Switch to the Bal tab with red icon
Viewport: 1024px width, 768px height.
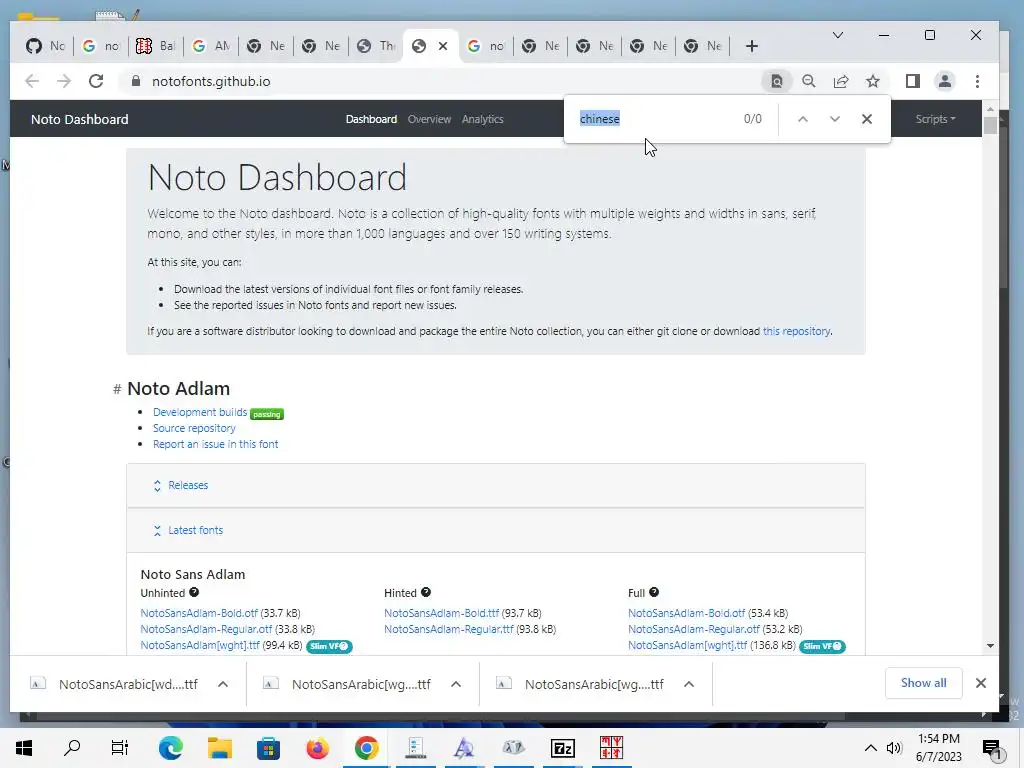pos(155,46)
